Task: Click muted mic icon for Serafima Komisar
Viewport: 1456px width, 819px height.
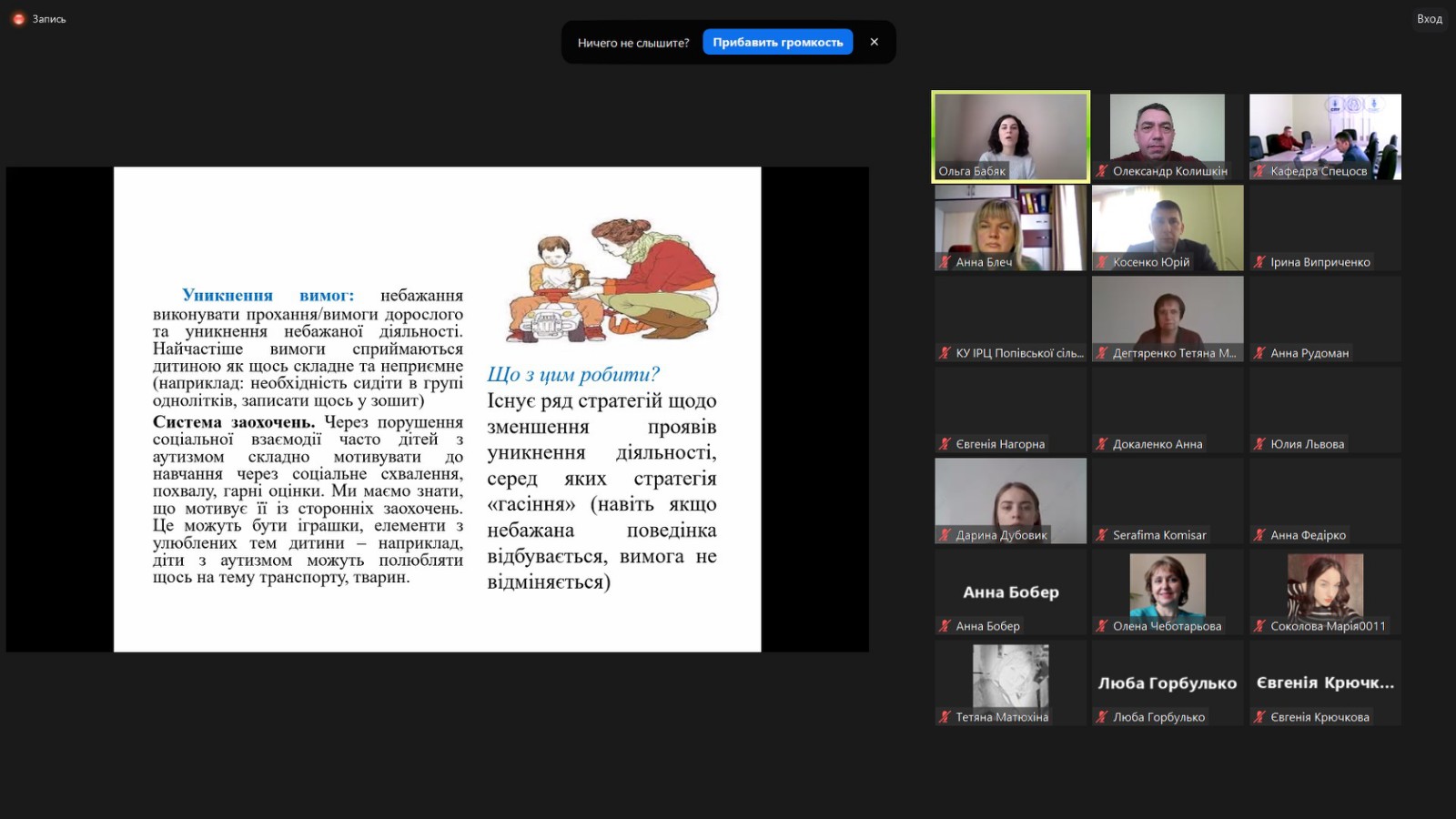Action: [x=1102, y=535]
